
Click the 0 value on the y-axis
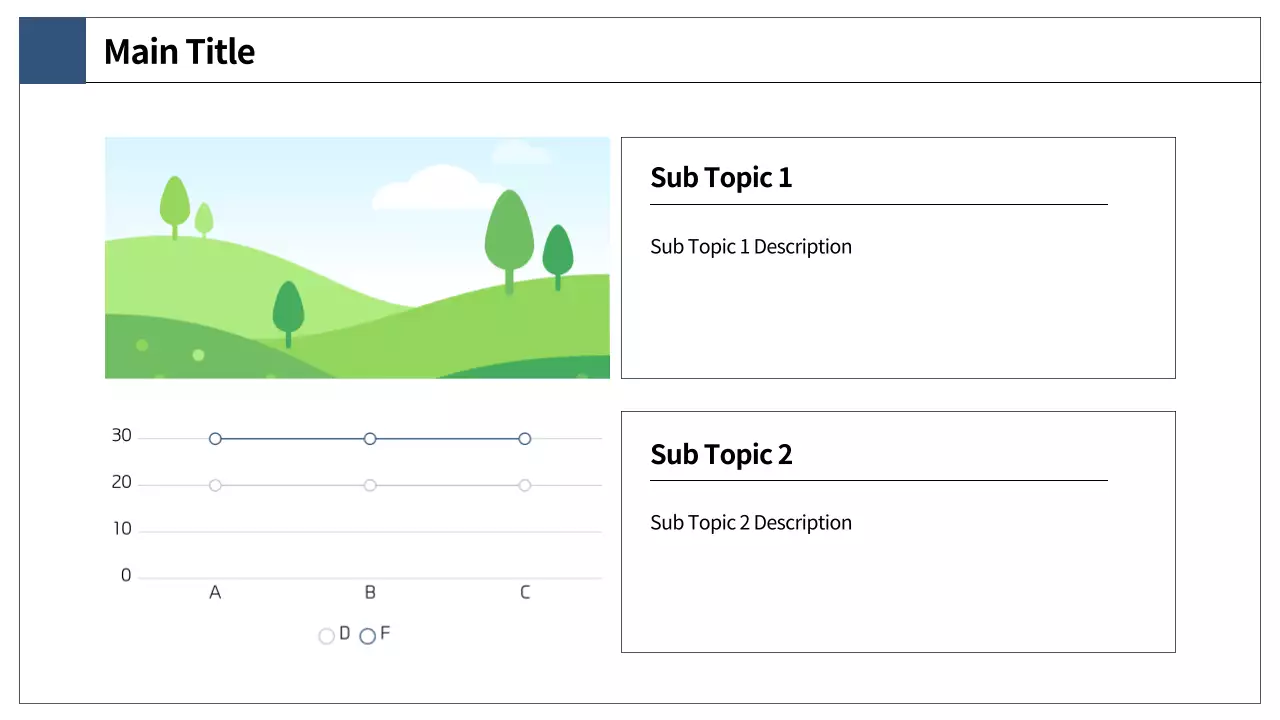pos(126,576)
